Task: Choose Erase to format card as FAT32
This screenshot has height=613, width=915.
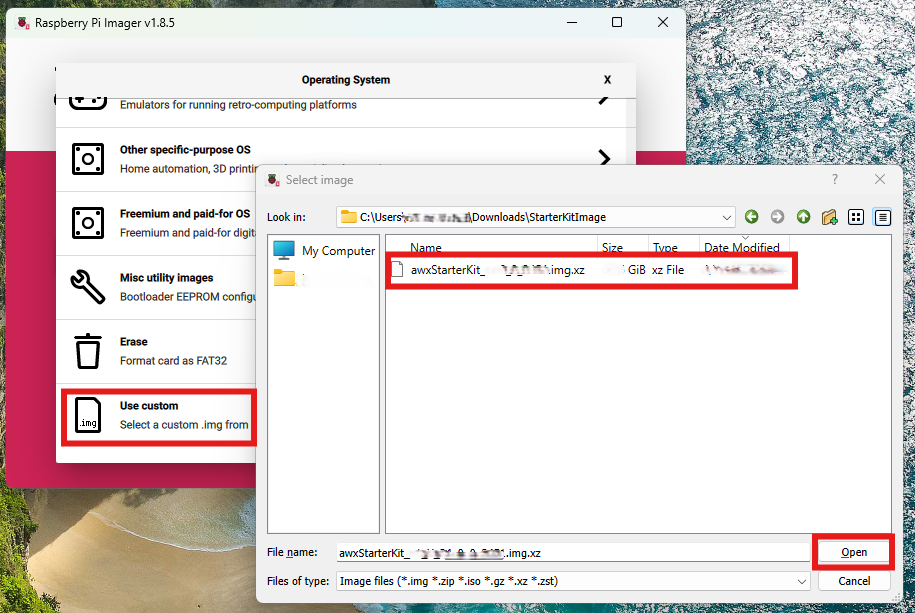Action: 158,351
